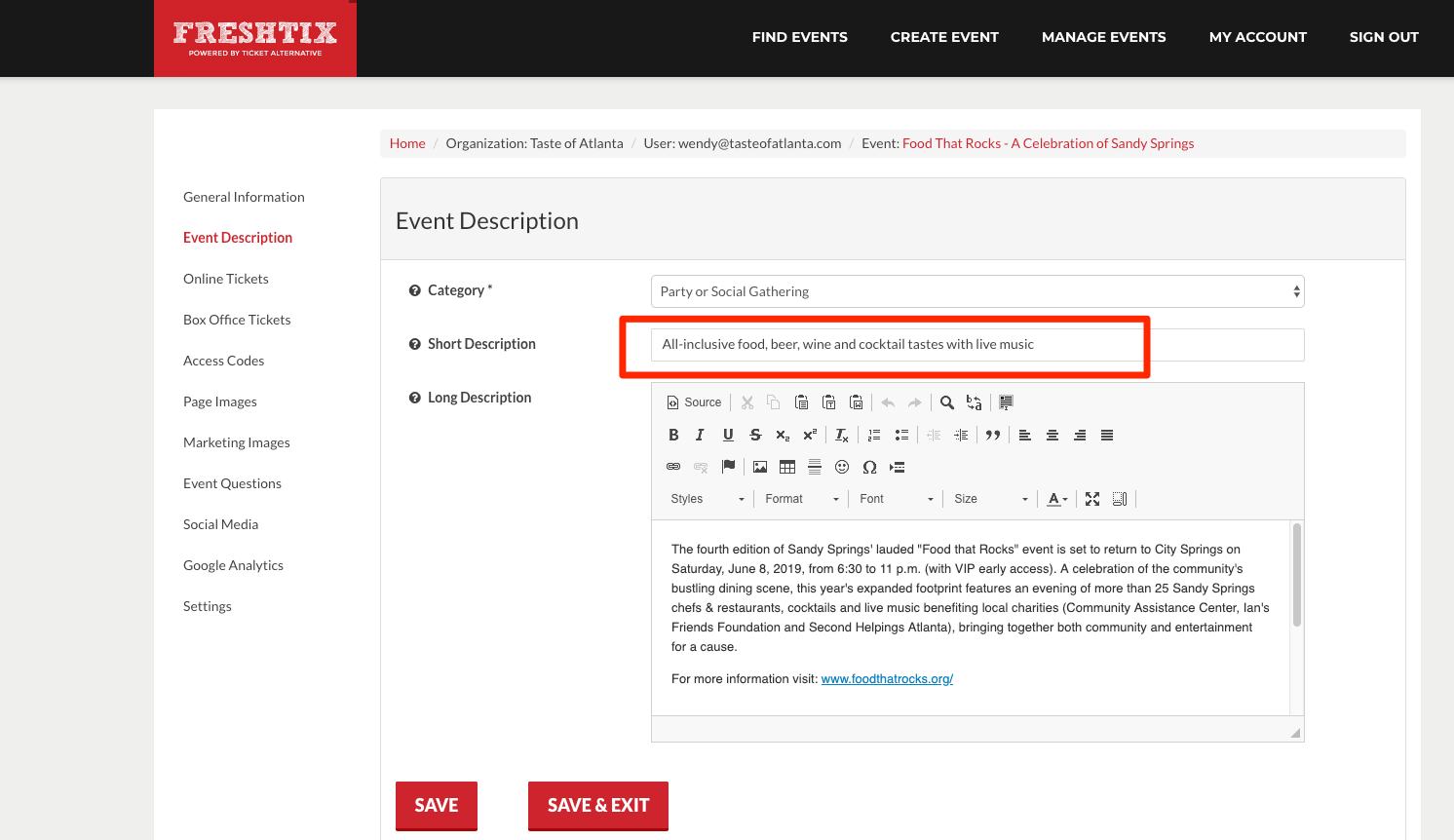This screenshot has width=1454, height=840.
Task: Apply subscript formatting
Action: 783,435
